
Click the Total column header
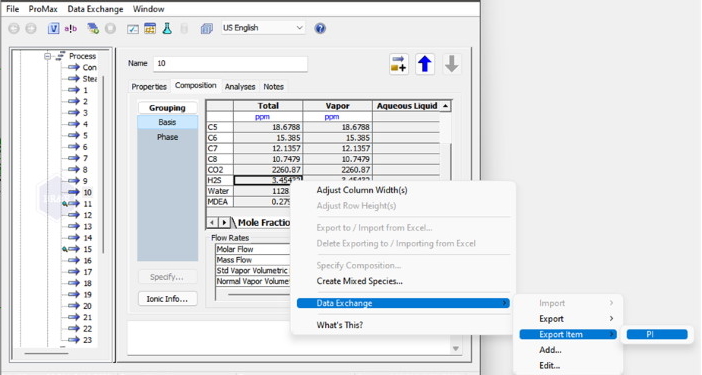268,106
